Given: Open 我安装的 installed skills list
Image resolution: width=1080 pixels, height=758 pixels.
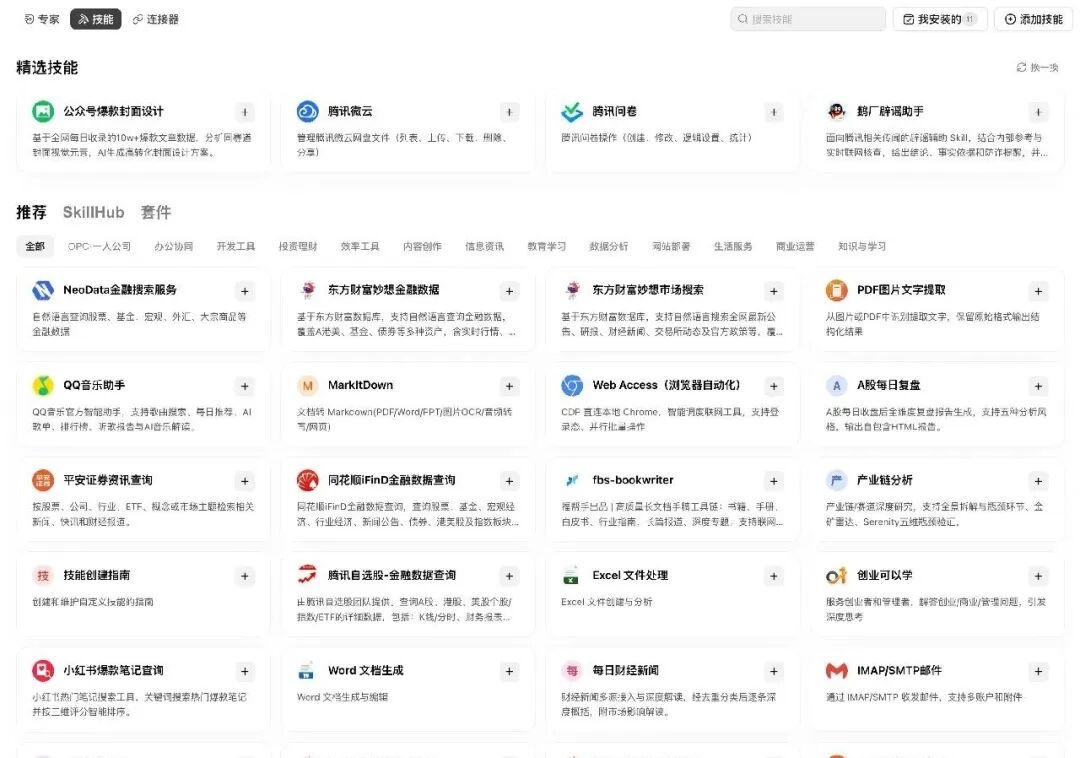Looking at the screenshot, I should pyautogui.click(x=940, y=19).
